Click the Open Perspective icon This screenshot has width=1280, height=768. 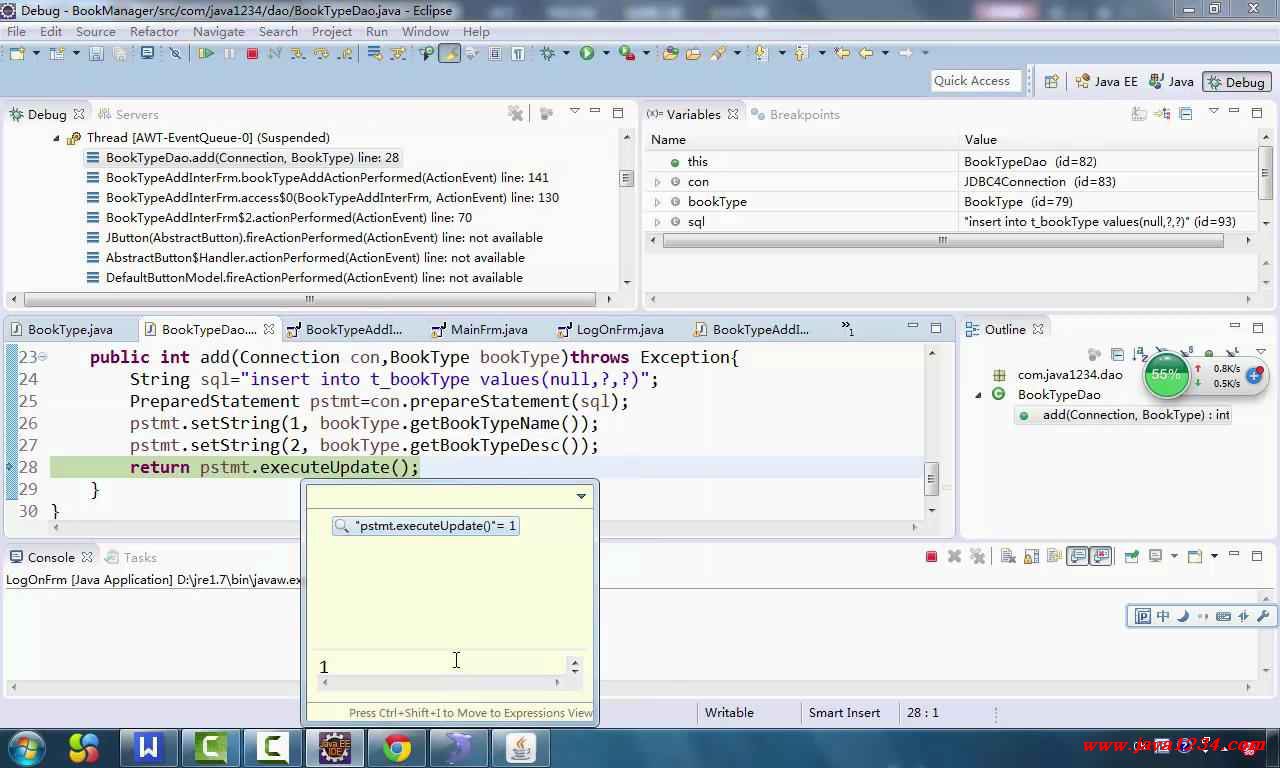[x=1052, y=82]
